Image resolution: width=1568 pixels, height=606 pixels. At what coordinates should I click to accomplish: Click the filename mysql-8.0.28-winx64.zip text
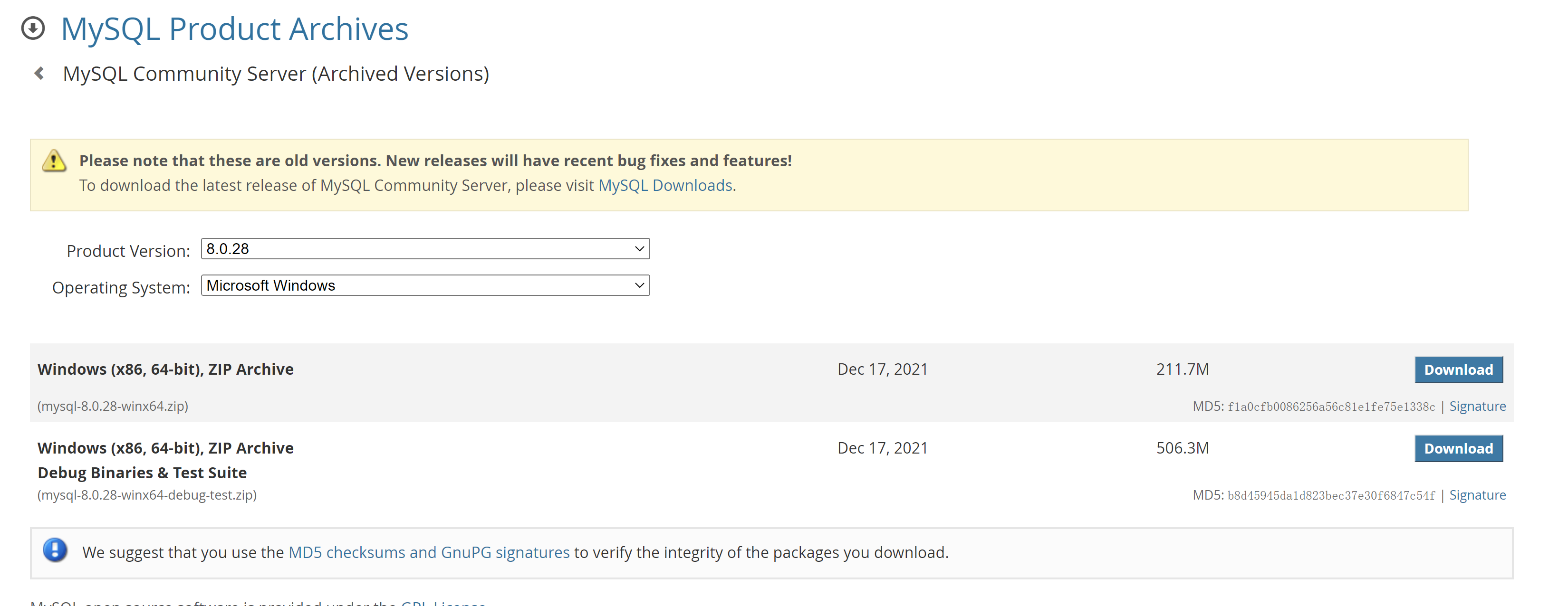click(113, 407)
